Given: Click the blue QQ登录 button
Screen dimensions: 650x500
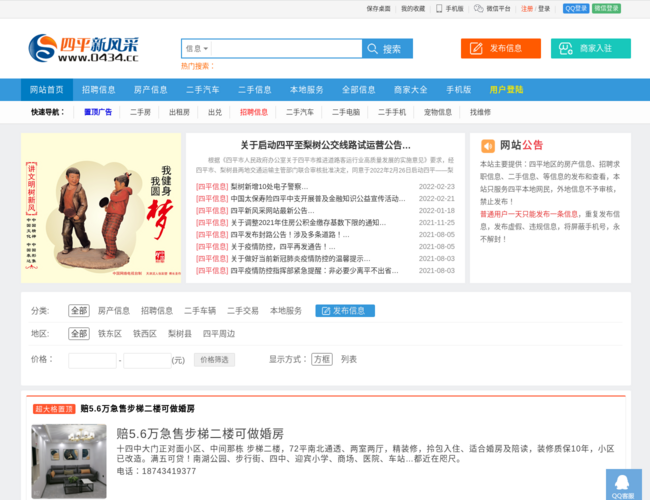Looking at the screenshot, I should tap(576, 9).
